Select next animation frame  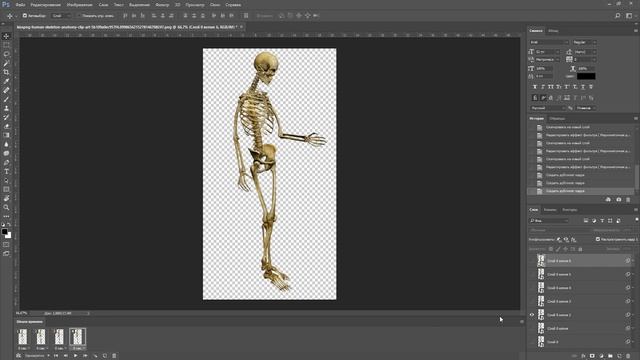(85, 356)
